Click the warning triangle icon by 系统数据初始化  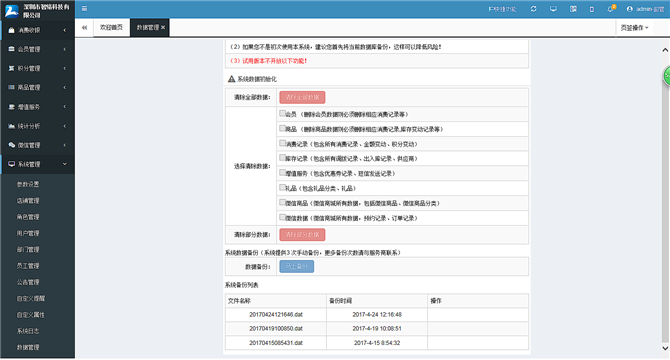coord(232,79)
